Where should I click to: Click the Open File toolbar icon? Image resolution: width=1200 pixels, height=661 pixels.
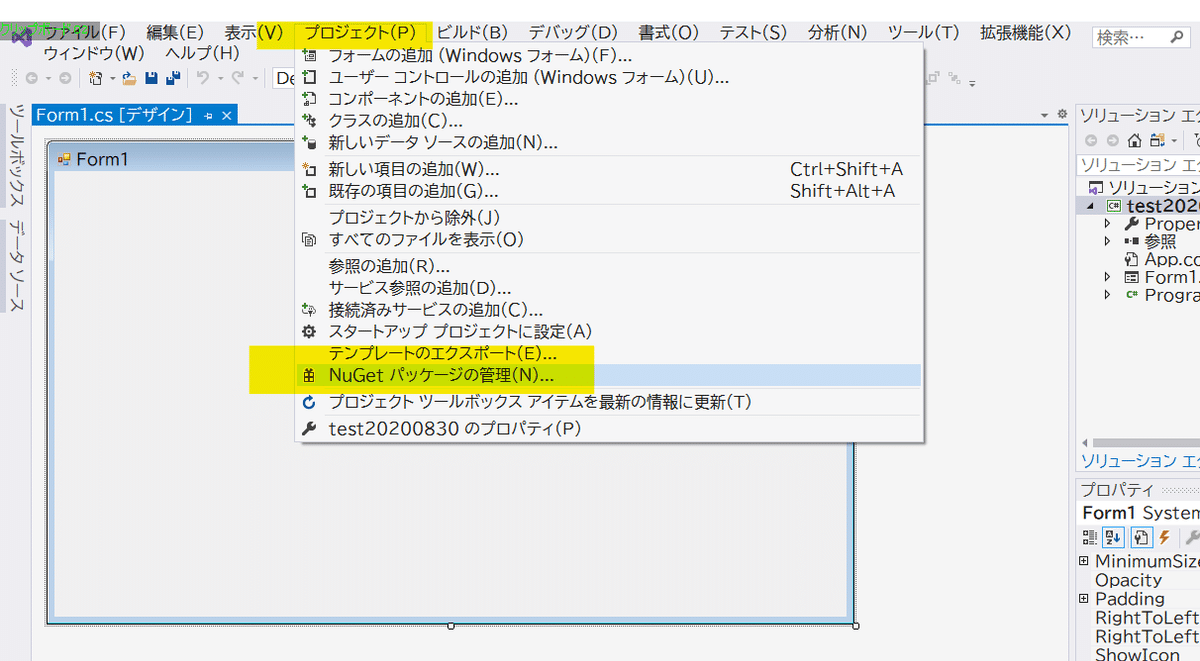click(128, 76)
